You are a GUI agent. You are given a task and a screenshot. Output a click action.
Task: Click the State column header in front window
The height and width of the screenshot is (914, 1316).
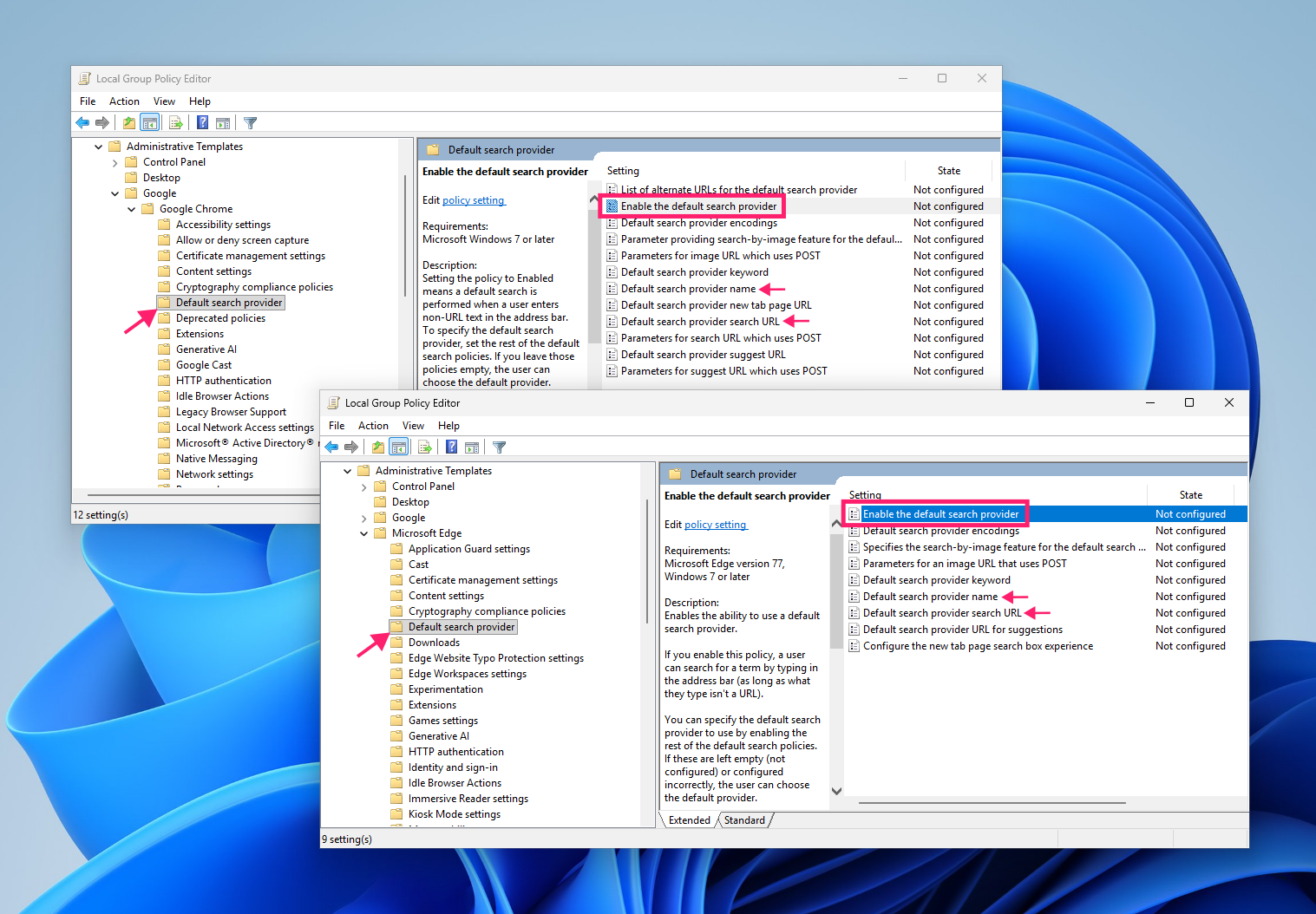[1190, 495]
